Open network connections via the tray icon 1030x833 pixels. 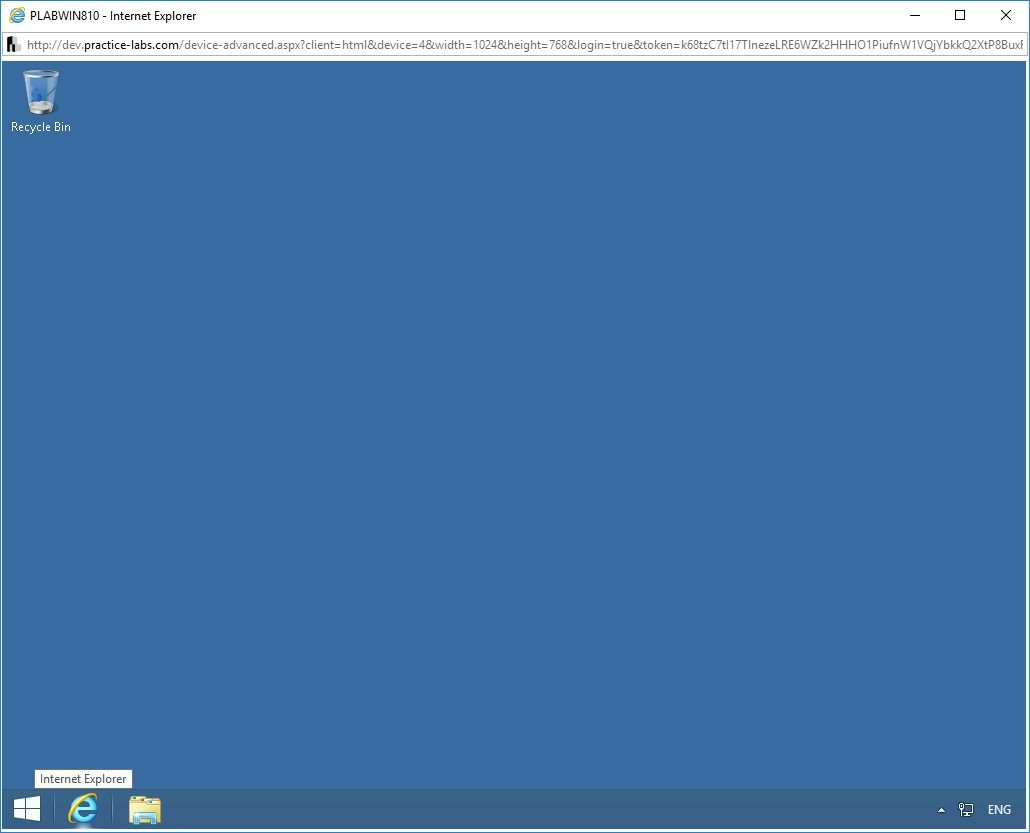965,809
